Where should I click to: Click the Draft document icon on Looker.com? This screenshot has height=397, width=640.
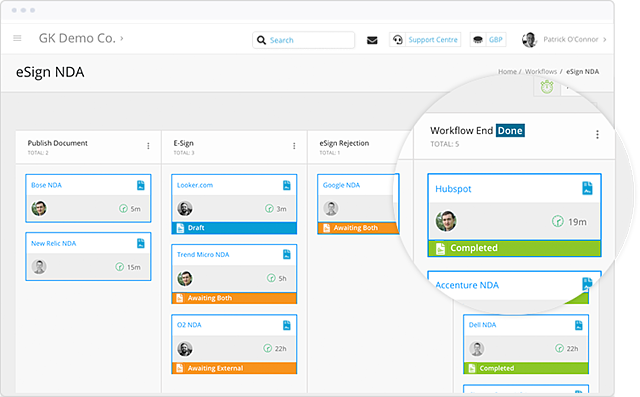(x=180, y=228)
